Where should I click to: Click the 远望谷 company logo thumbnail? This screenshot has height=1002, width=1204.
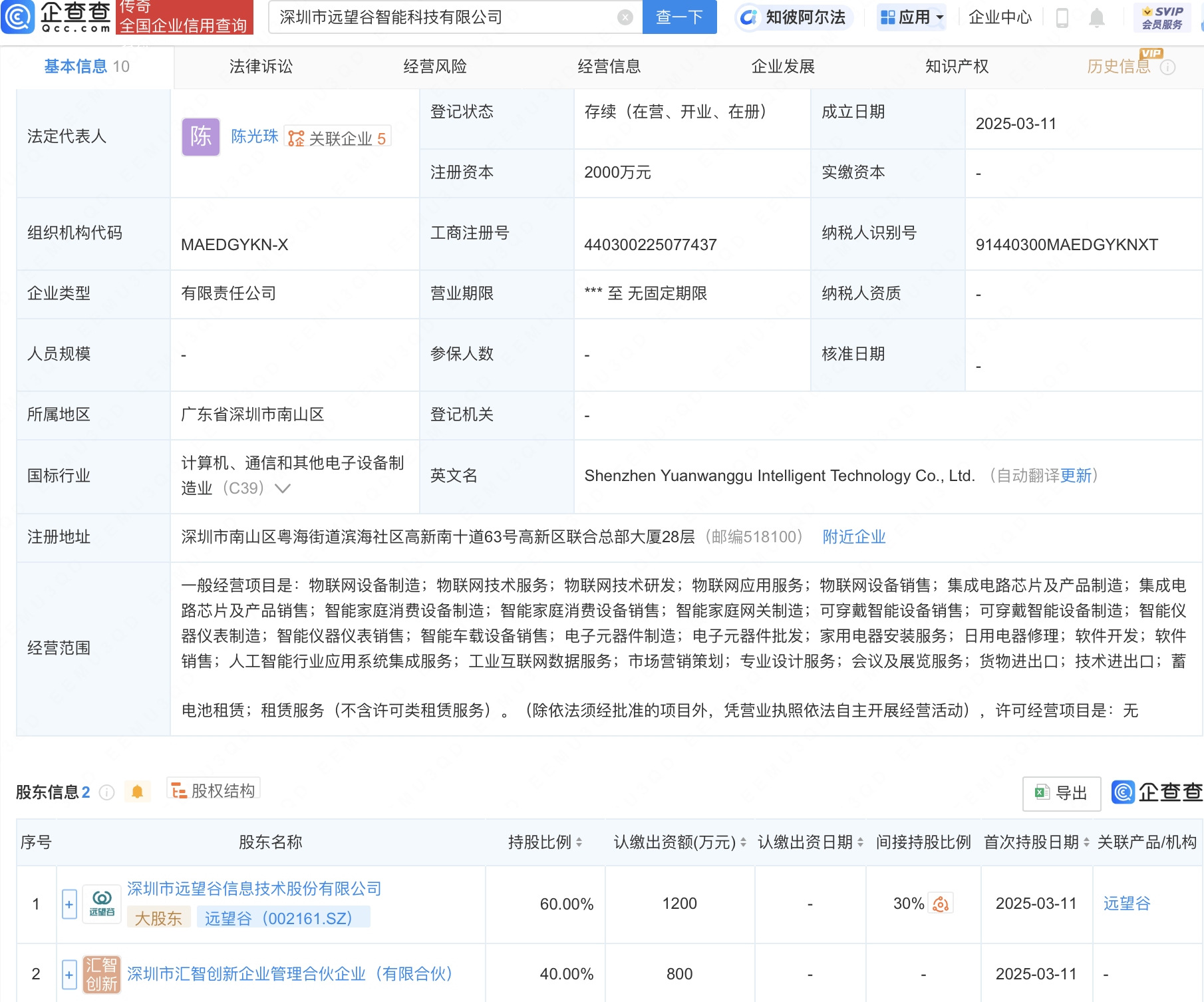tap(102, 904)
